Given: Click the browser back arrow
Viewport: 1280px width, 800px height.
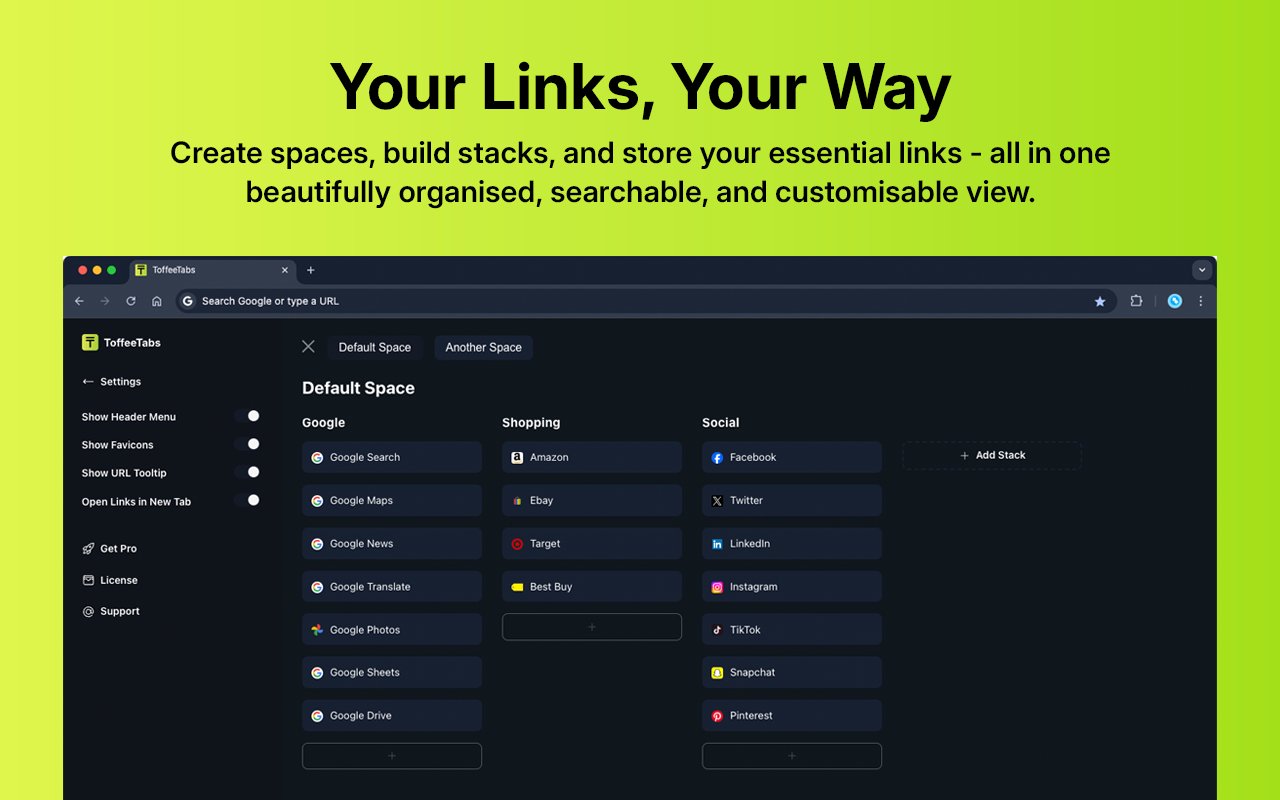Looking at the screenshot, I should click(80, 301).
